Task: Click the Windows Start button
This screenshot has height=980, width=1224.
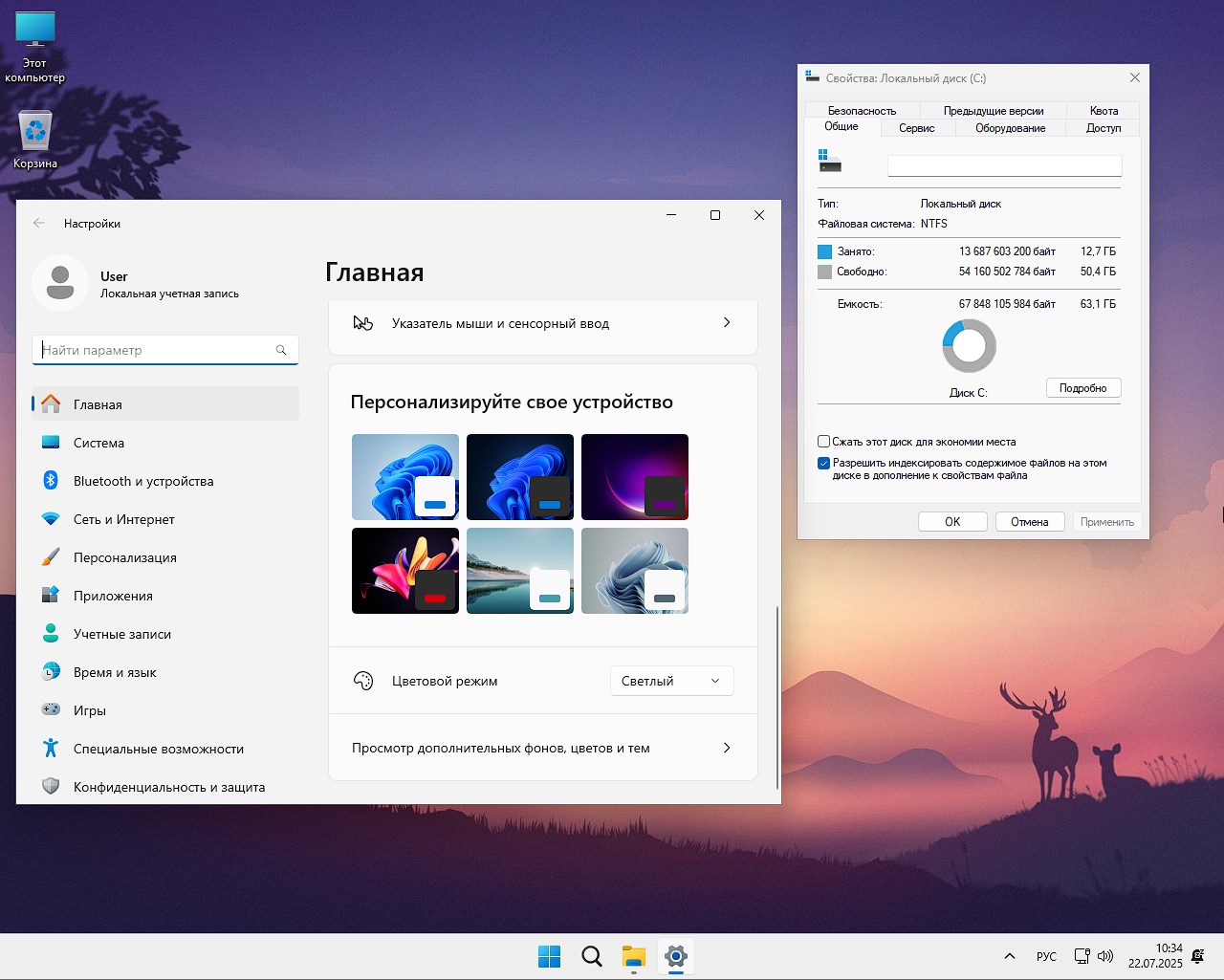Action: [x=550, y=956]
